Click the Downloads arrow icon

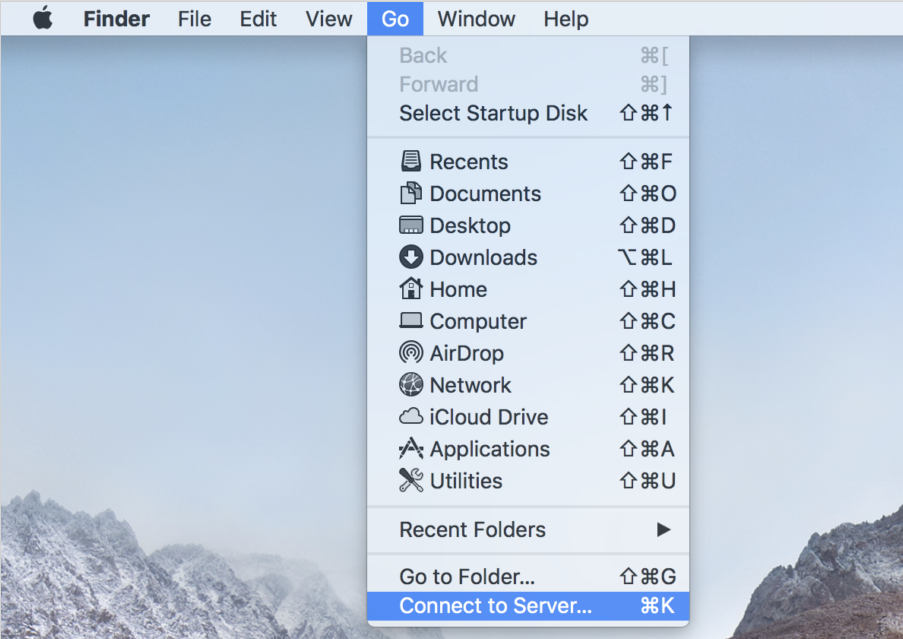[x=411, y=258]
